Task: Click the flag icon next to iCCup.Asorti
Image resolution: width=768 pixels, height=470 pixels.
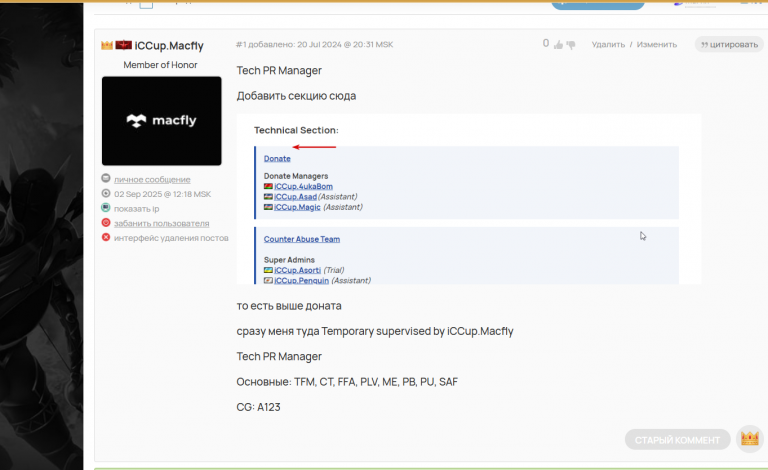Action: [268, 270]
